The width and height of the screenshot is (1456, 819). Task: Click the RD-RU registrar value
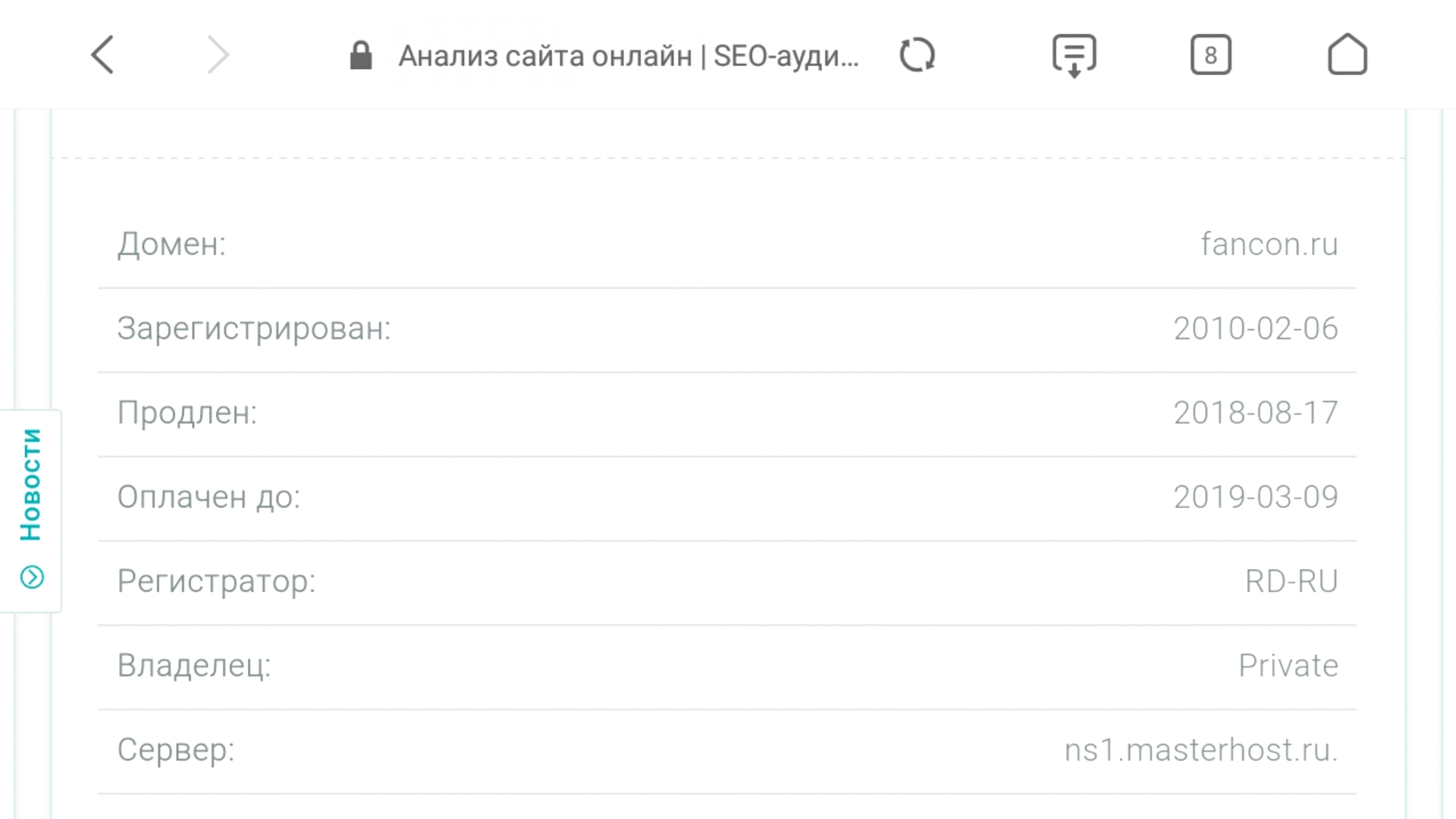1291,581
